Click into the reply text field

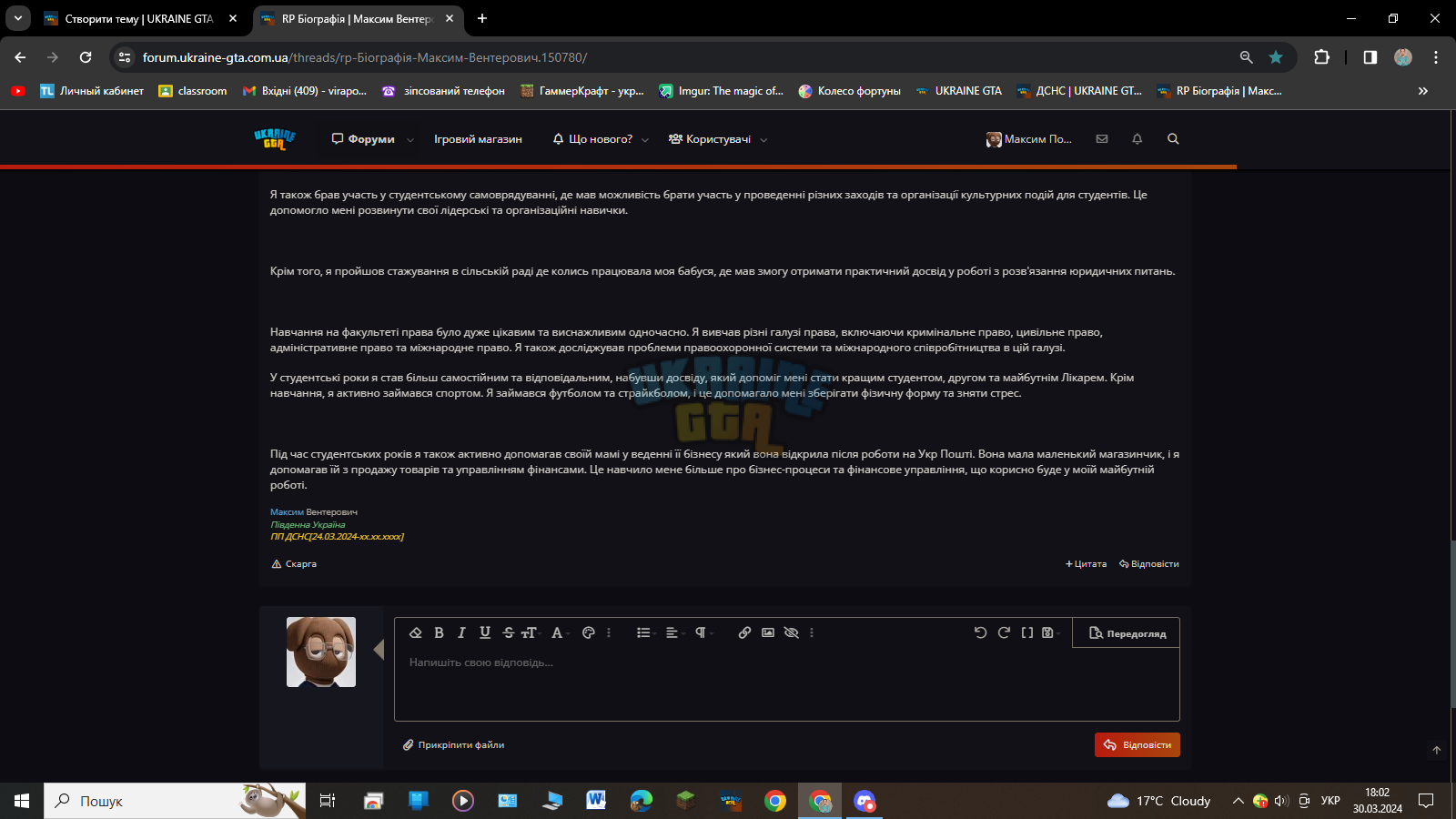click(x=786, y=683)
